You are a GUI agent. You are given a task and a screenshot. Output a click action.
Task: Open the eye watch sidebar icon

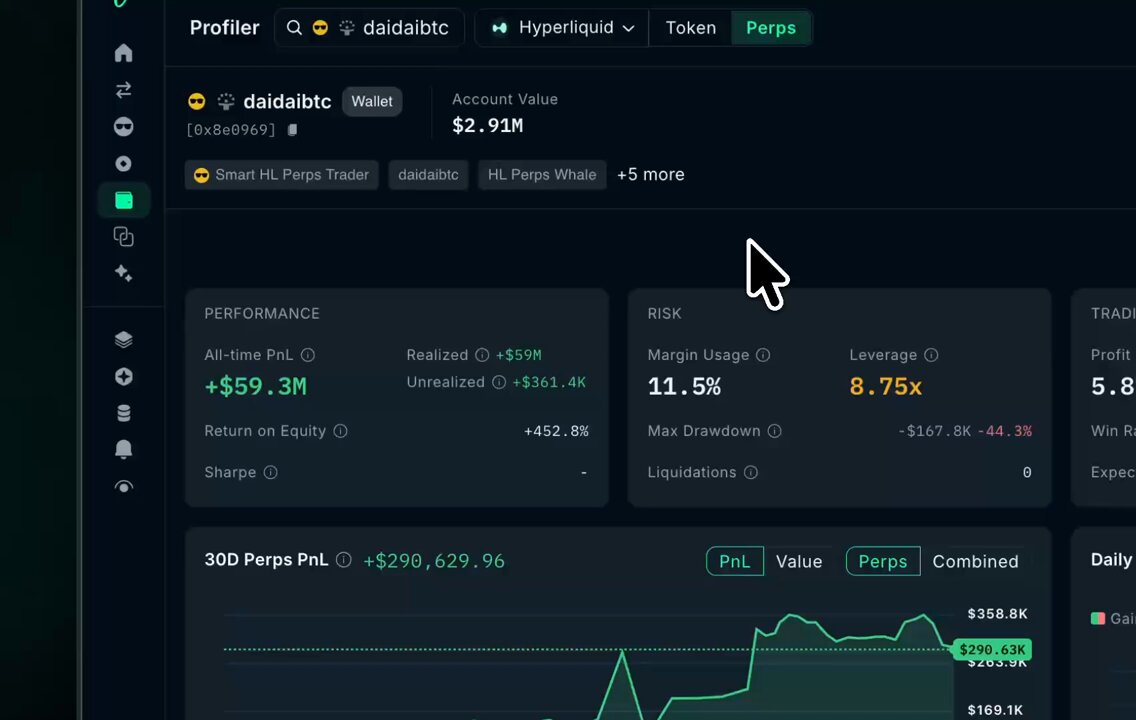tap(124, 487)
